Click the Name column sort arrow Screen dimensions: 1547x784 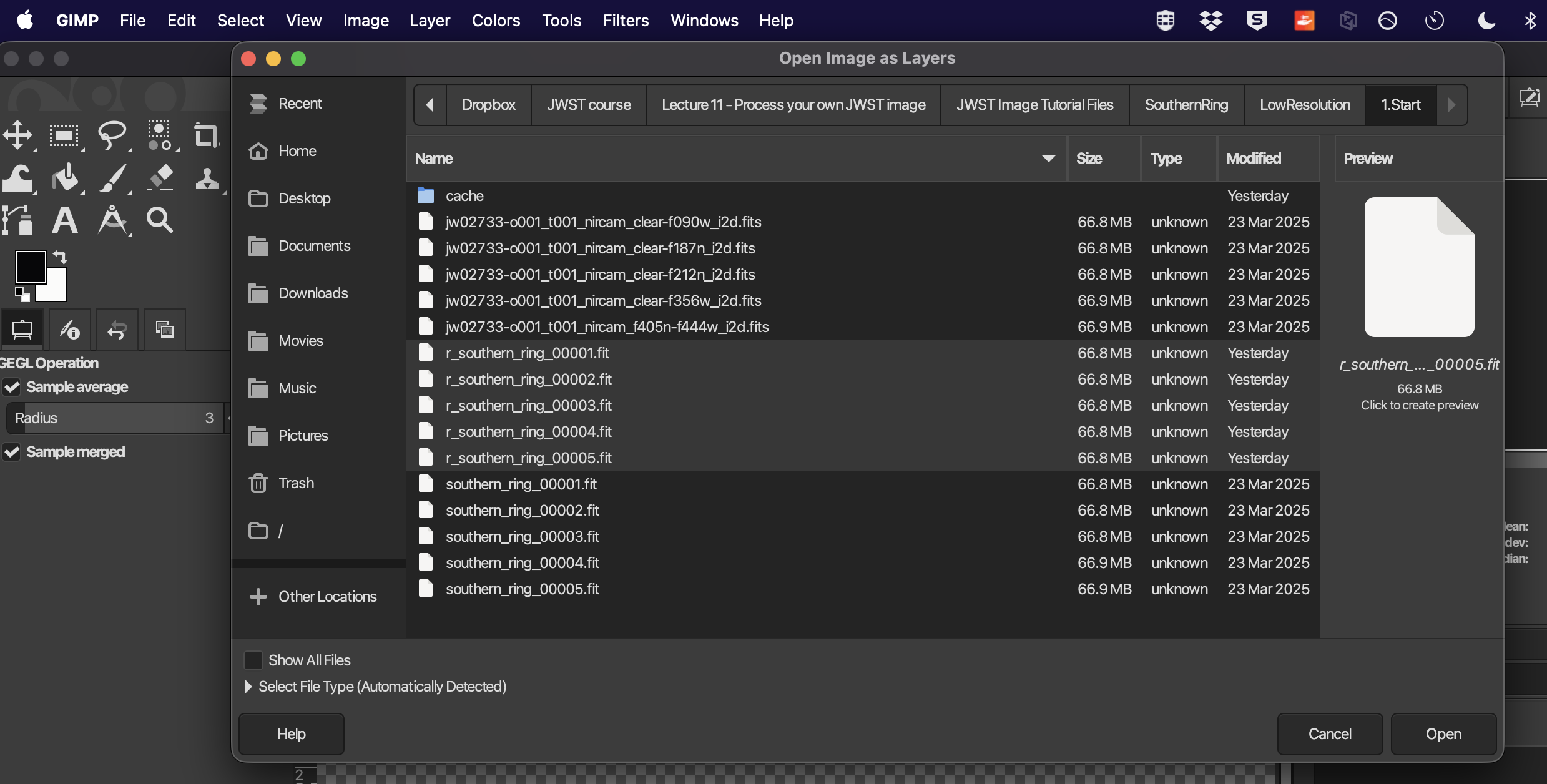coord(1048,159)
